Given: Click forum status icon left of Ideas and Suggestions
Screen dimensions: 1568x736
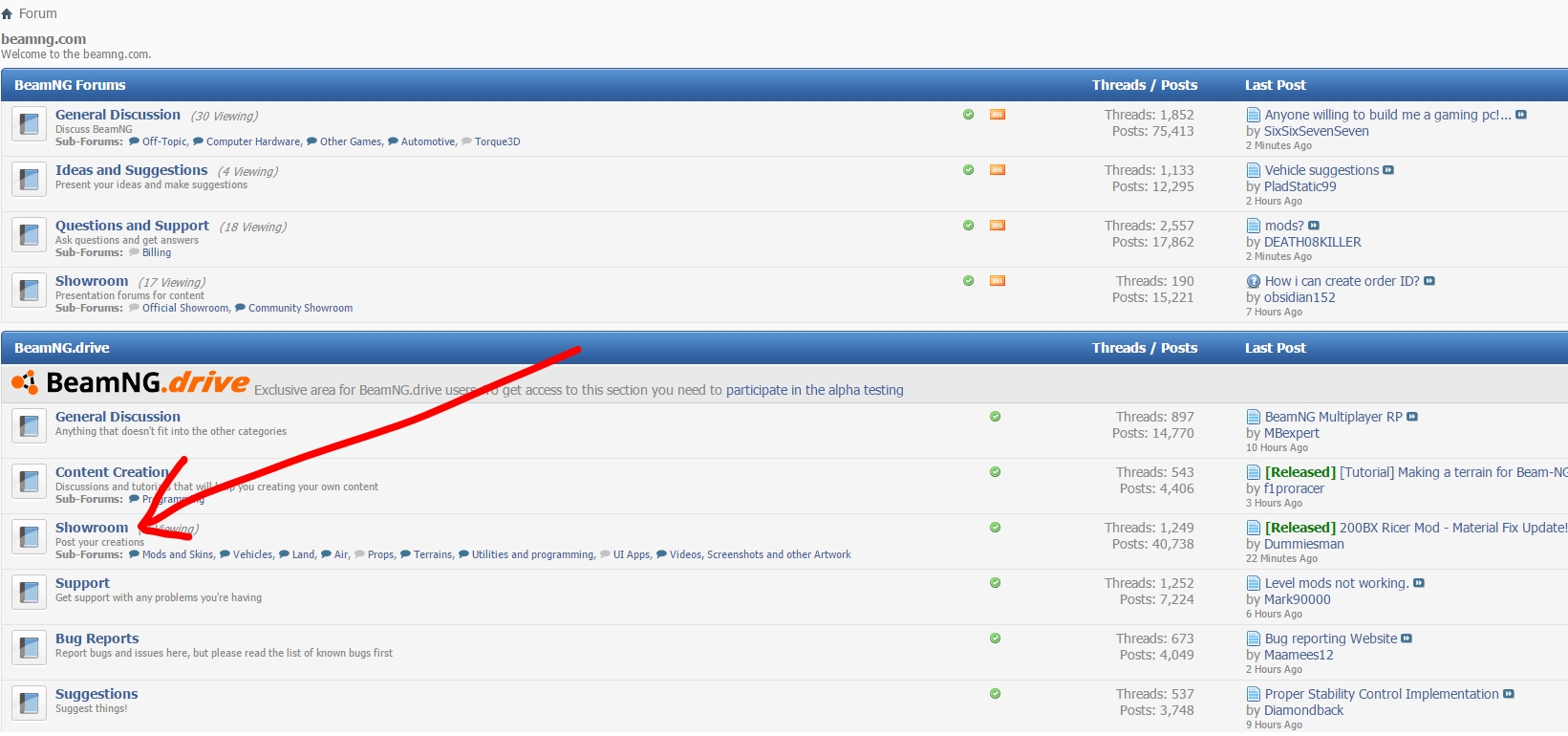Looking at the screenshot, I should 30,179.
